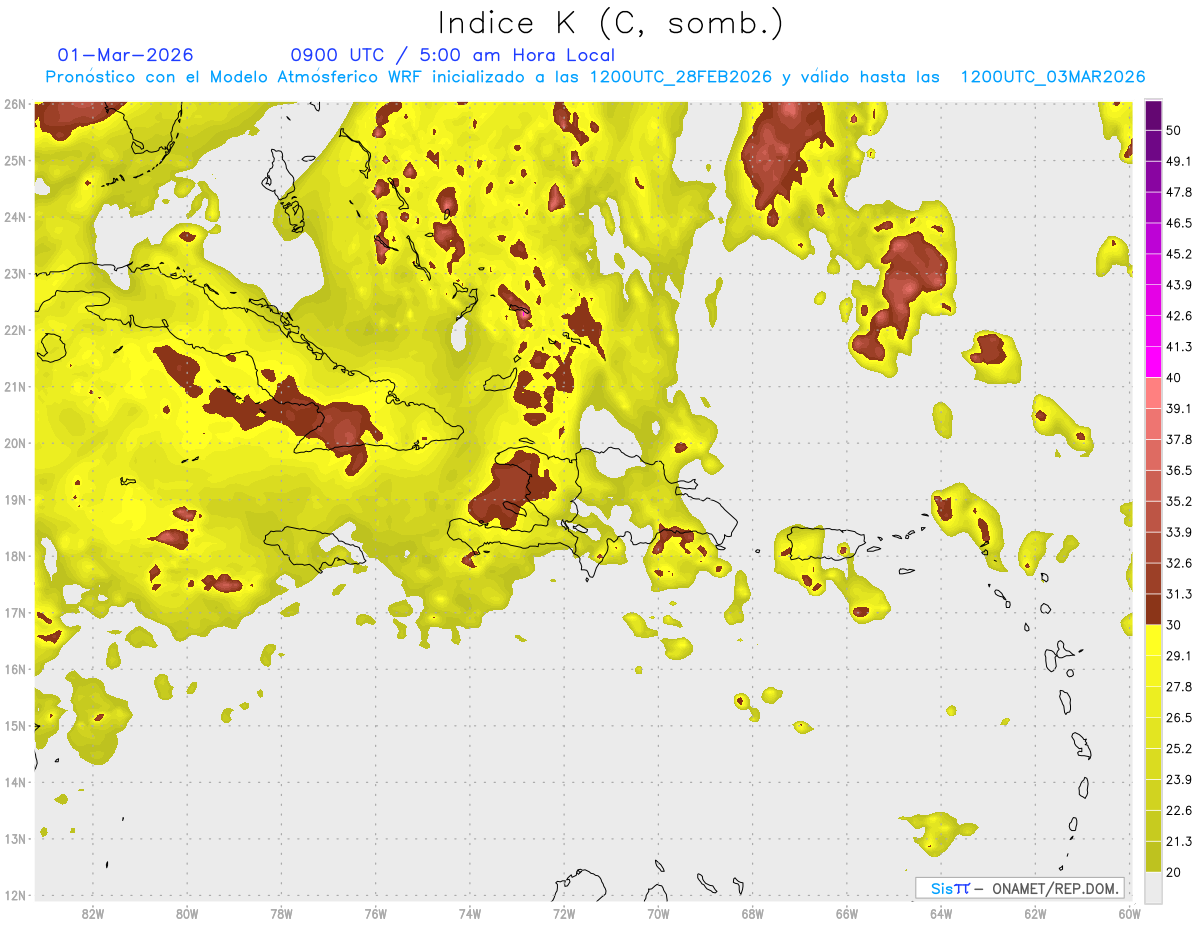Click the '20N' latitude label
Viewport: 1200px width, 927px height.
(x=14, y=443)
